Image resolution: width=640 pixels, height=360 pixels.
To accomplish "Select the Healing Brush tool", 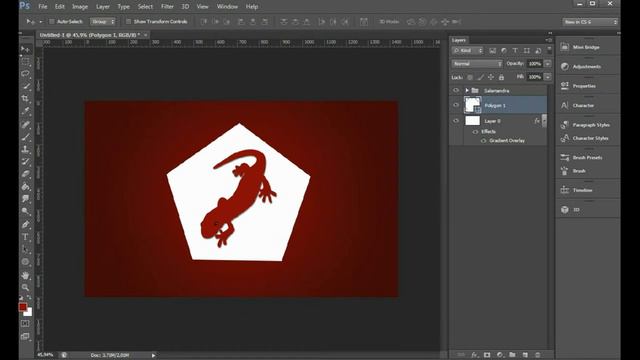I will point(25,124).
